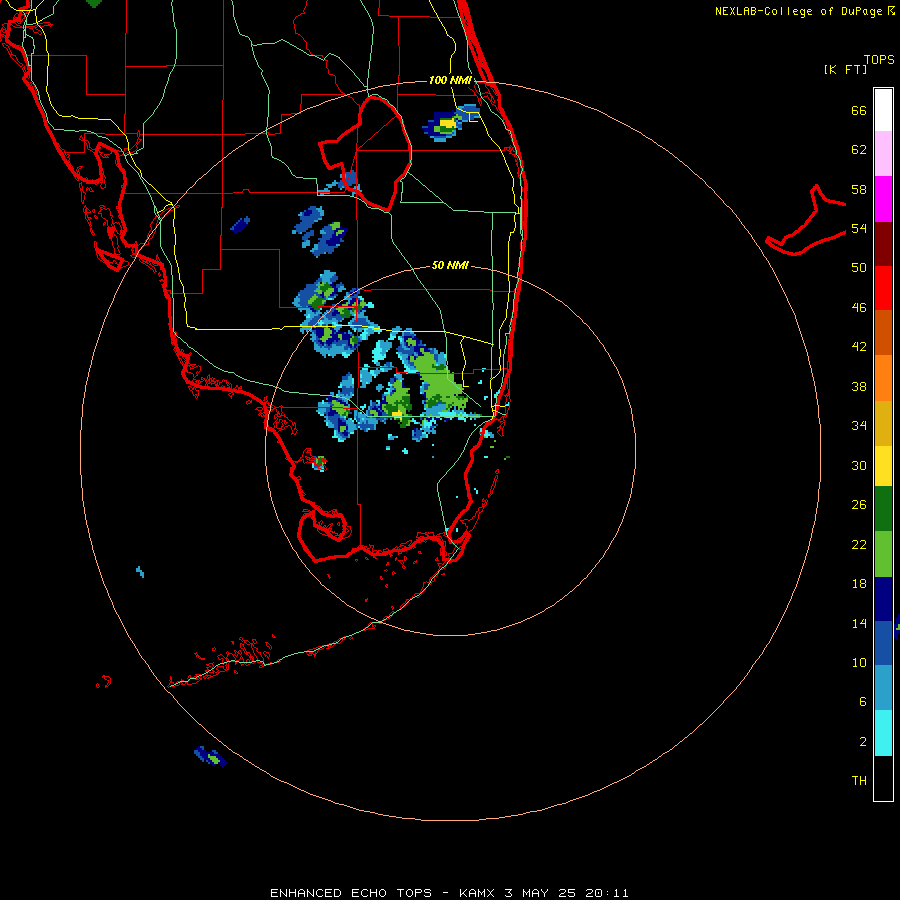This screenshot has height=900, width=900.
Task: Click the 46 legend value
Action: [859, 307]
